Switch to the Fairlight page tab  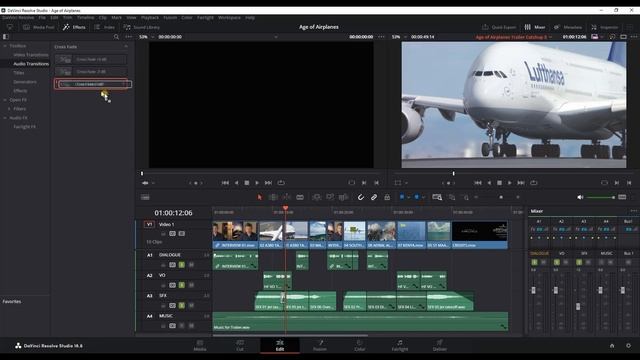(x=400, y=345)
